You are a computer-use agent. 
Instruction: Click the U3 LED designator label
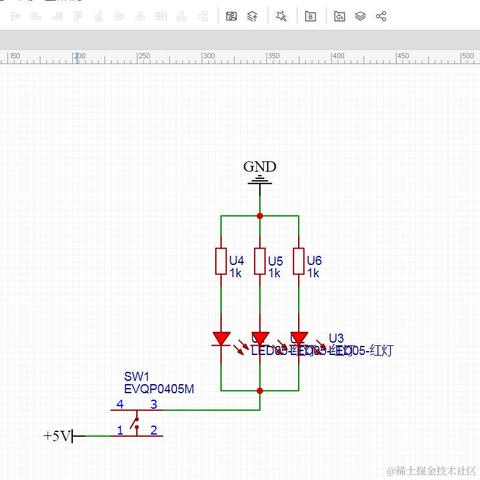click(336, 338)
